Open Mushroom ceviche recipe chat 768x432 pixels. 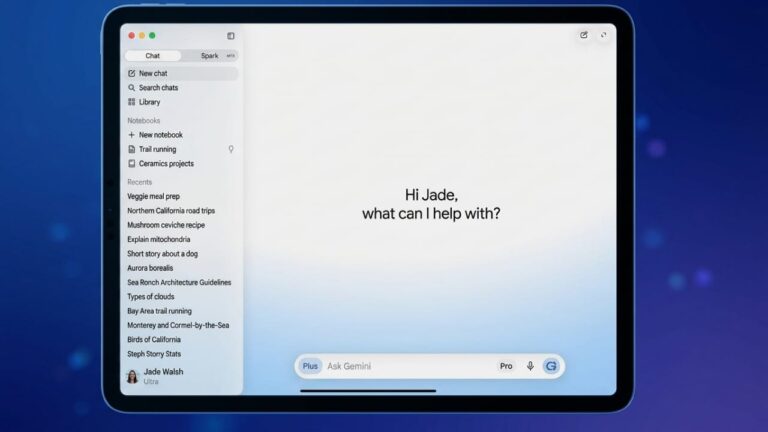pyautogui.click(x=166, y=225)
